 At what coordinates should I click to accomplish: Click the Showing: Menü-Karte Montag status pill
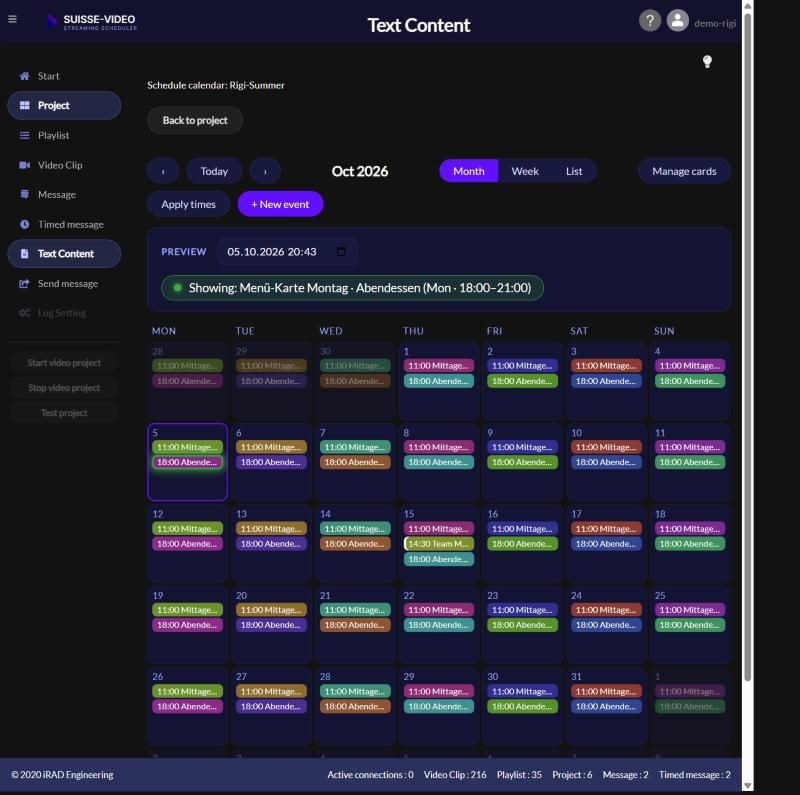[352, 288]
